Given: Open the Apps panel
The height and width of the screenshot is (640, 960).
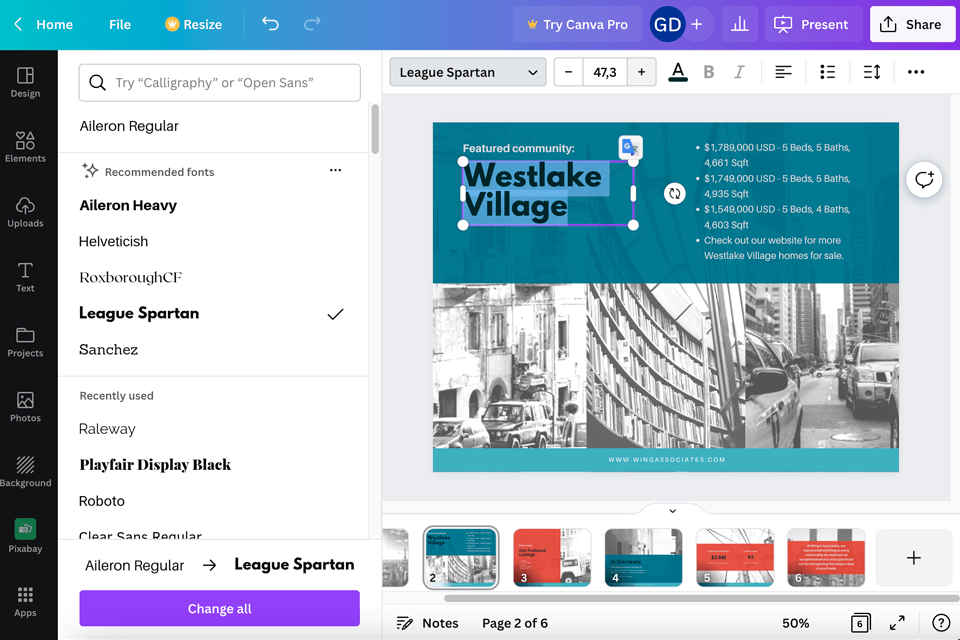Looking at the screenshot, I should pyautogui.click(x=25, y=601).
